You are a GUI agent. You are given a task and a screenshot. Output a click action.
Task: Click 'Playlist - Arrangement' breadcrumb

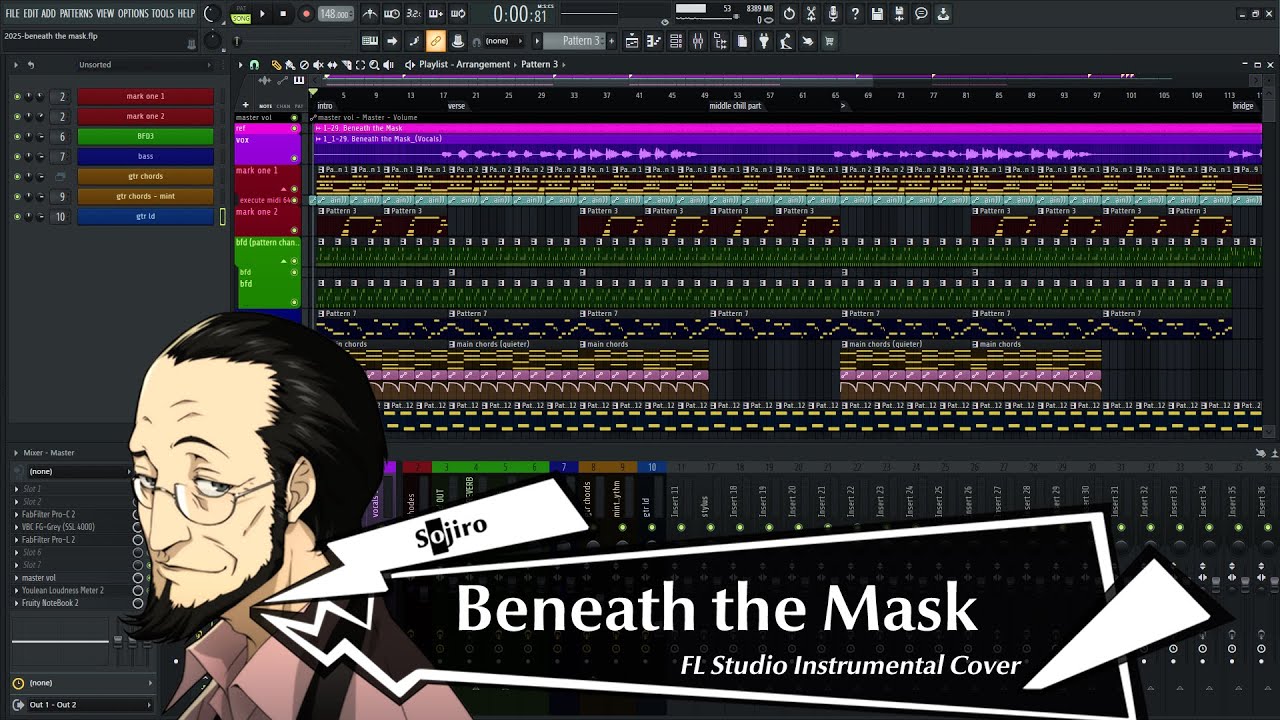(x=465, y=64)
